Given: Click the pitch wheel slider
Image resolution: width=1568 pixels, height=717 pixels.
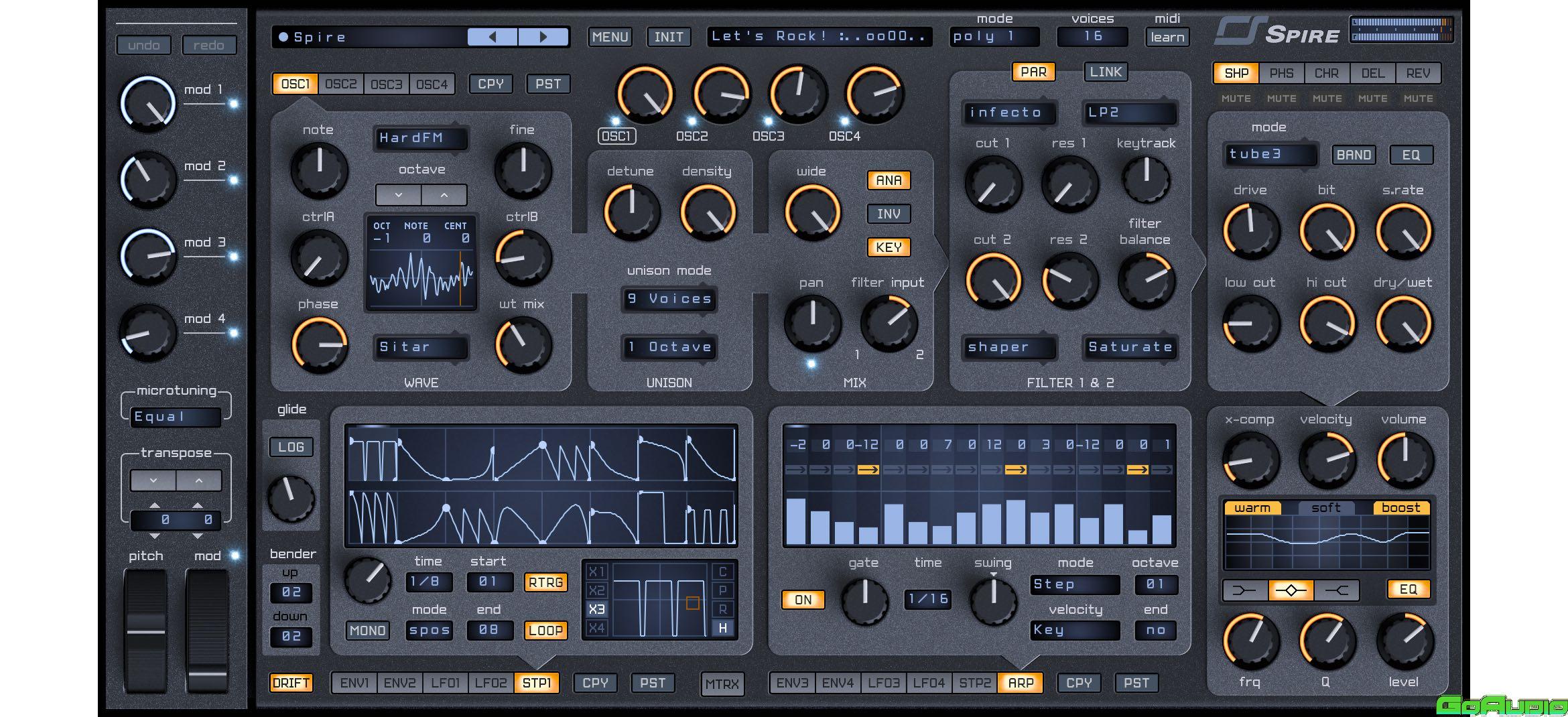Looking at the screenshot, I should 146,631.
